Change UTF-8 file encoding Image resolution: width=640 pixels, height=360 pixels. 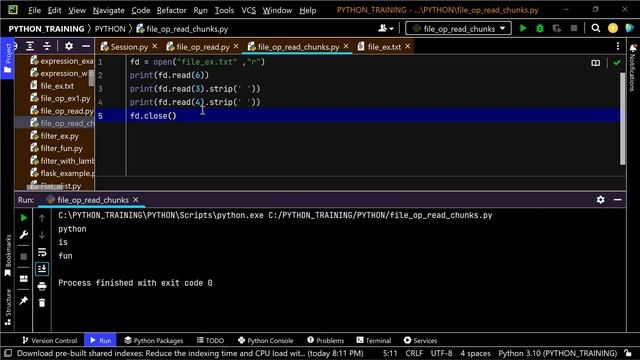coord(441,353)
